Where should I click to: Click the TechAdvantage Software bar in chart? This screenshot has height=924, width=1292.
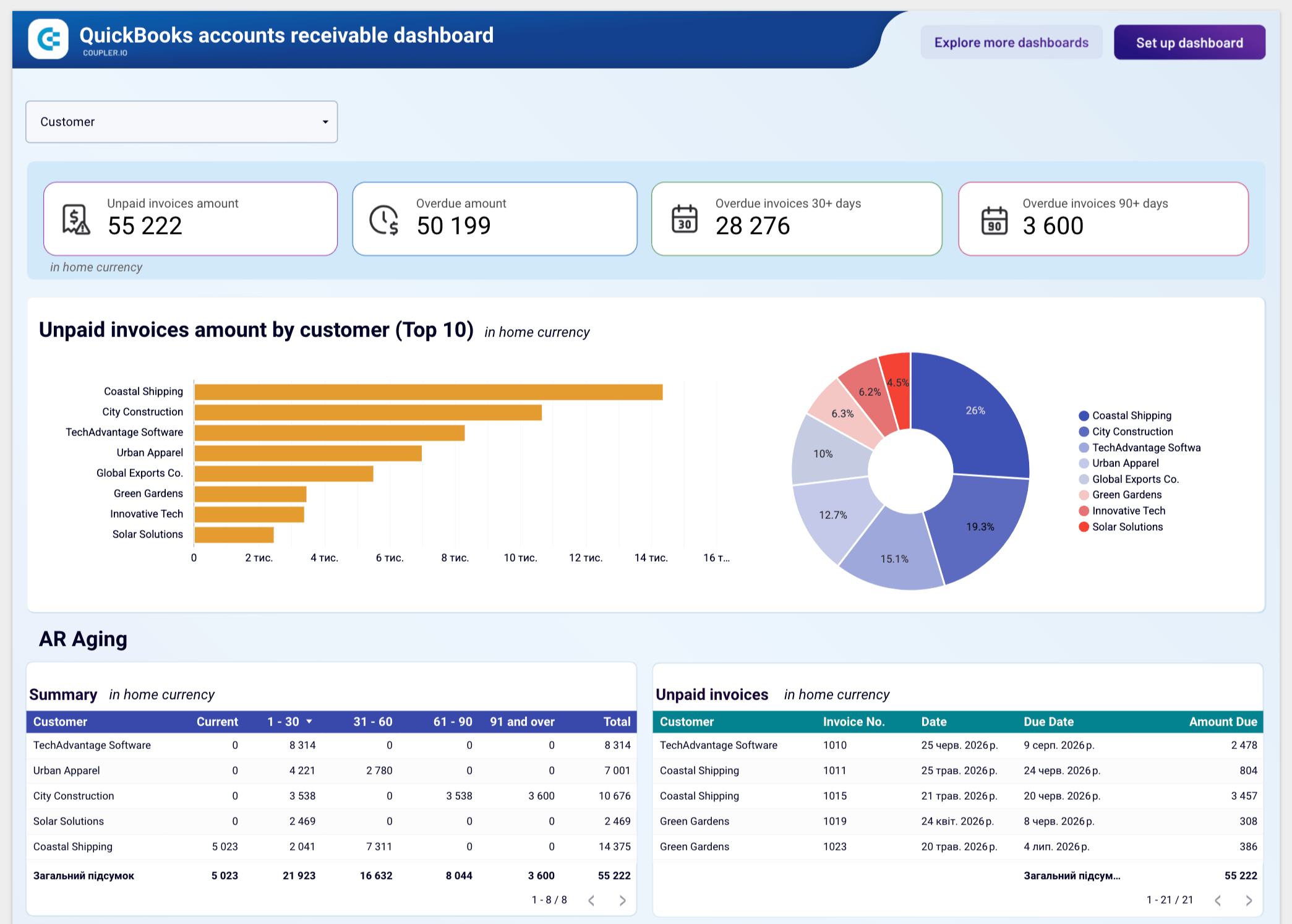(330, 433)
